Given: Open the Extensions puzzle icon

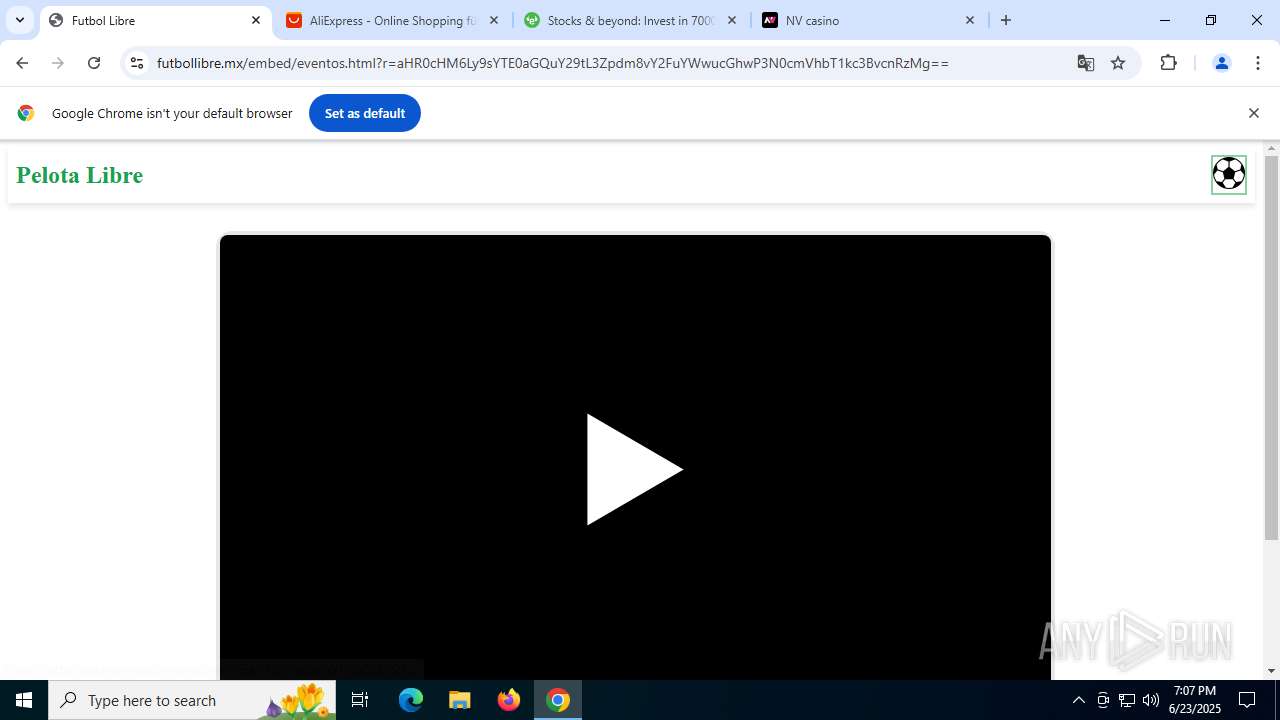Looking at the screenshot, I should point(1168,63).
